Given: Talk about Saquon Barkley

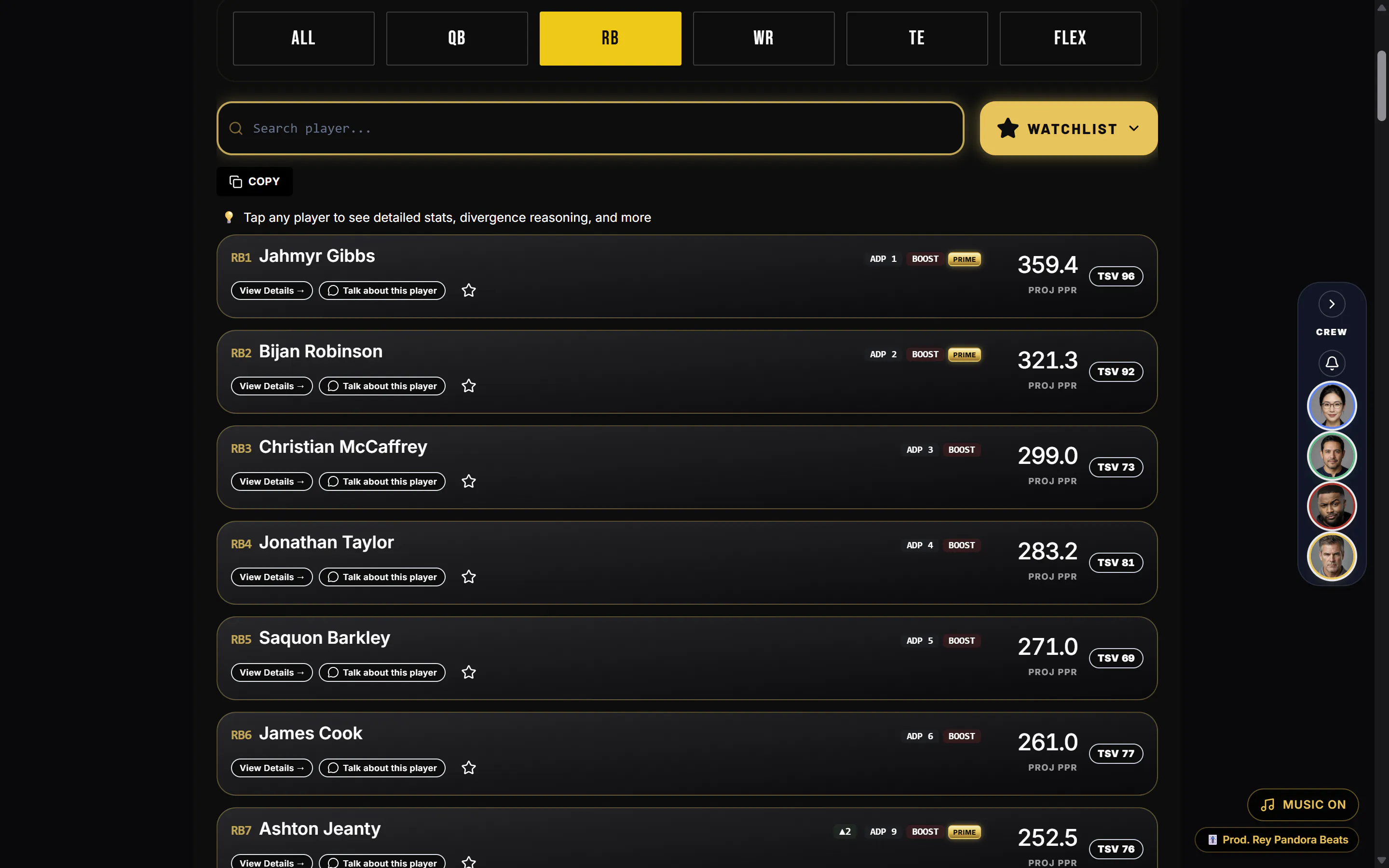Looking at the screenshot, I should (381, 672).
